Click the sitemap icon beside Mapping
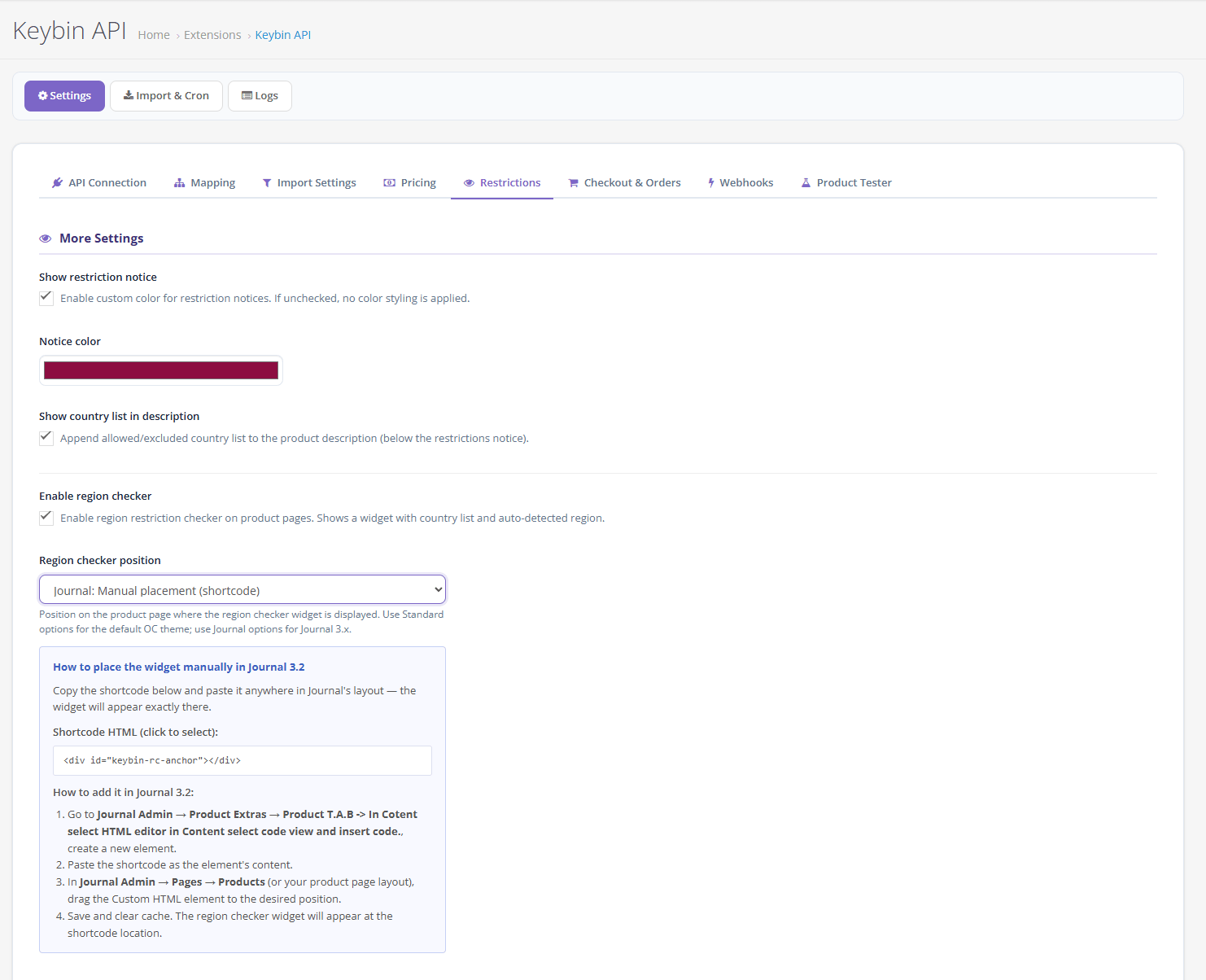The height and width of the screenshot is (980, 1206). point(179,183)
